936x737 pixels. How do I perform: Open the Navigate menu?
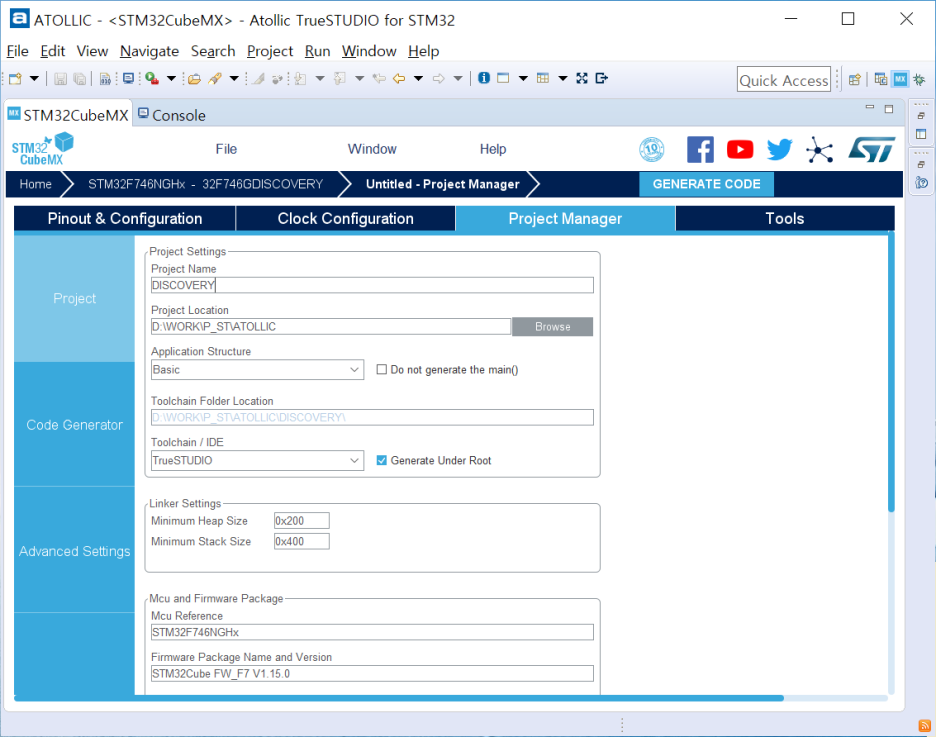coord(149,51)
